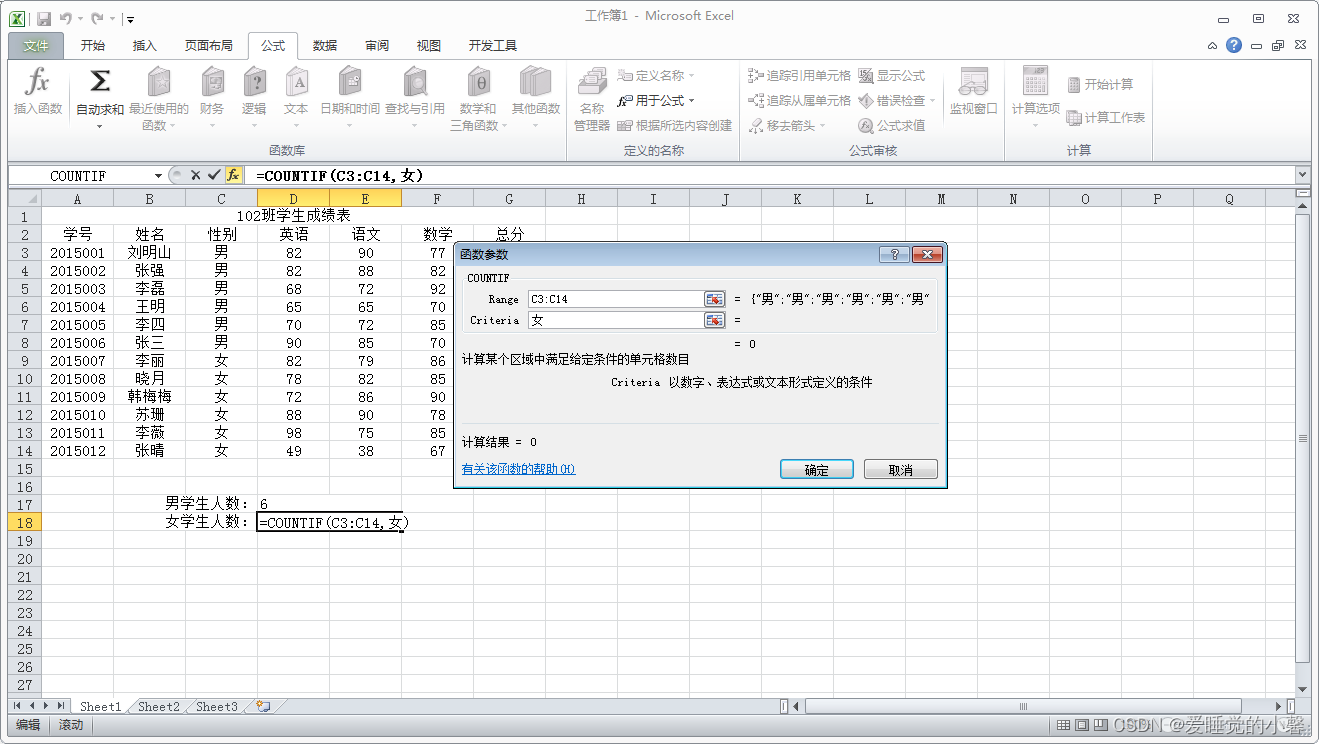The height and width of the screenshot is (744, 1319).
Task: Click the Cancel (取消) button in dialog
Action: (x=901, y=470)
